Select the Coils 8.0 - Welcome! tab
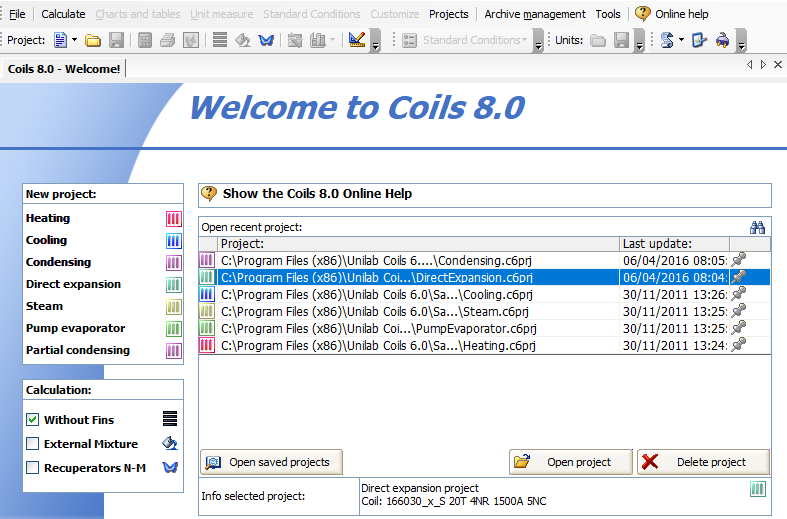This screenshot has width=787, height=519. click(64, 69)
